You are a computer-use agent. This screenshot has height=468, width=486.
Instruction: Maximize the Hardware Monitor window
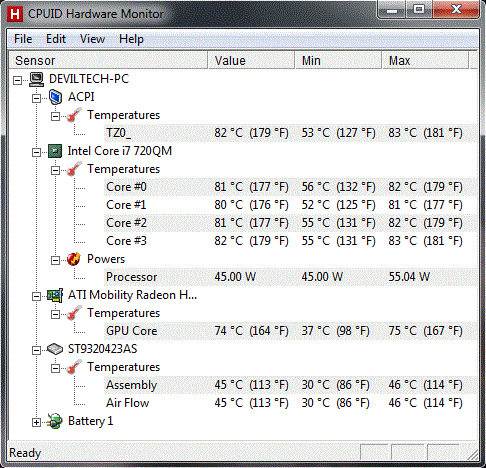pyautogui.click(x=419, y=10)
